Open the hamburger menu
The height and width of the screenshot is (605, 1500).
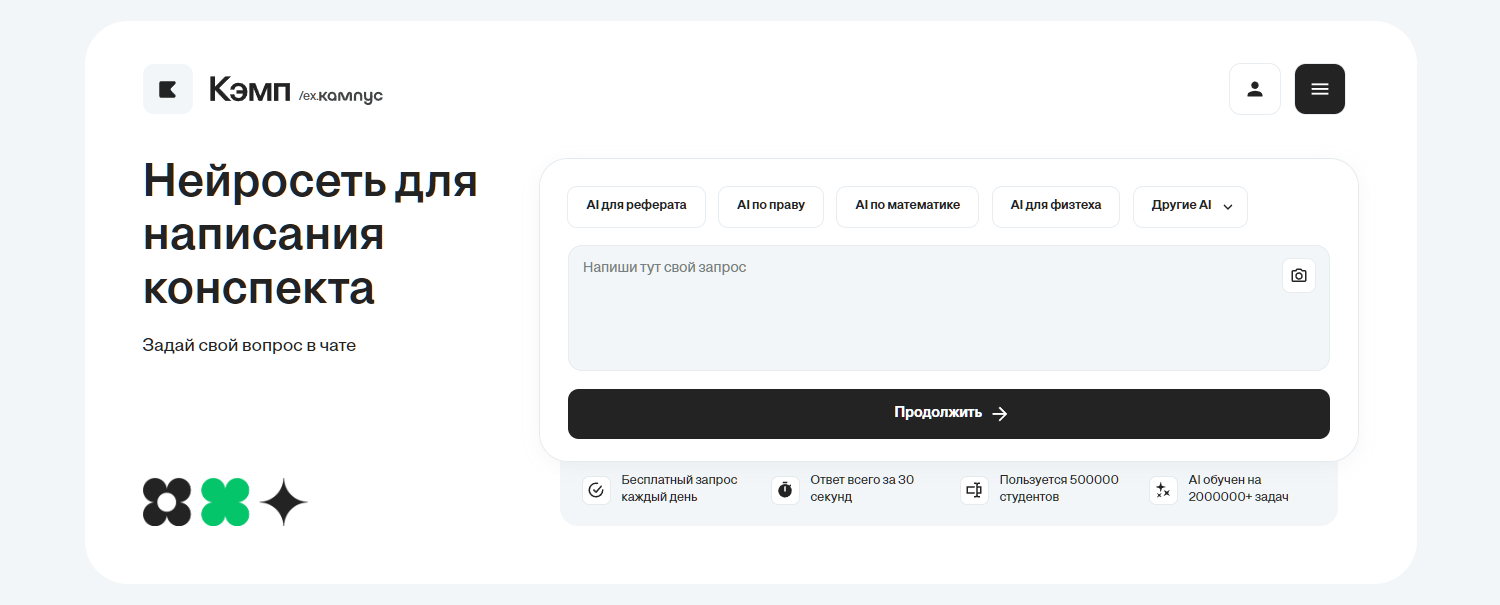click(x=1319, y=89)
